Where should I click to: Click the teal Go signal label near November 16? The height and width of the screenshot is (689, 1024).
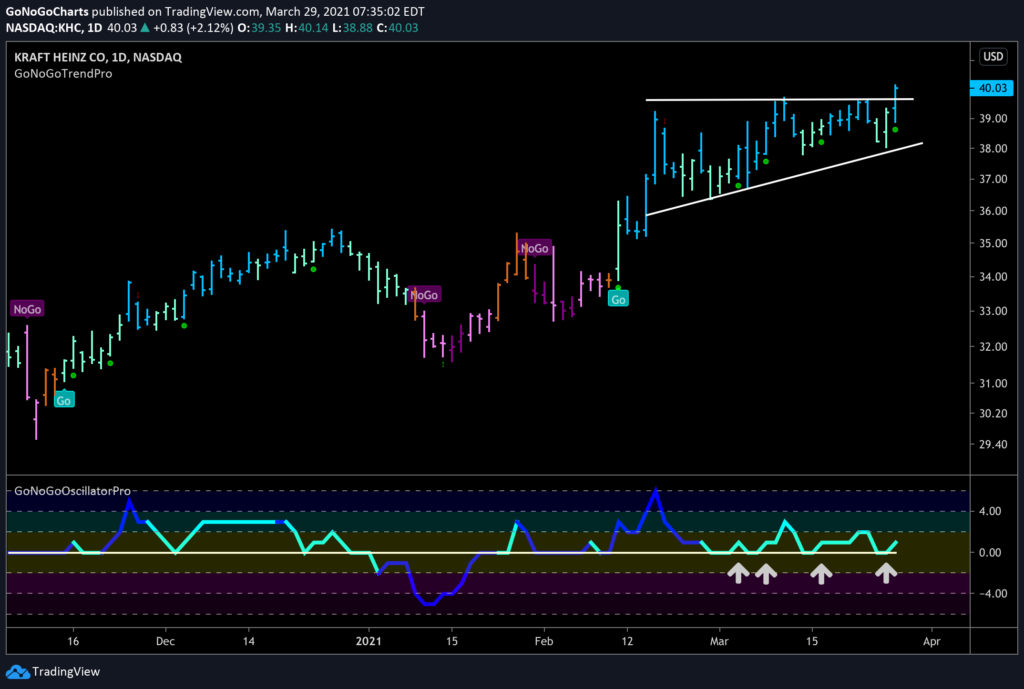point(64,400)
